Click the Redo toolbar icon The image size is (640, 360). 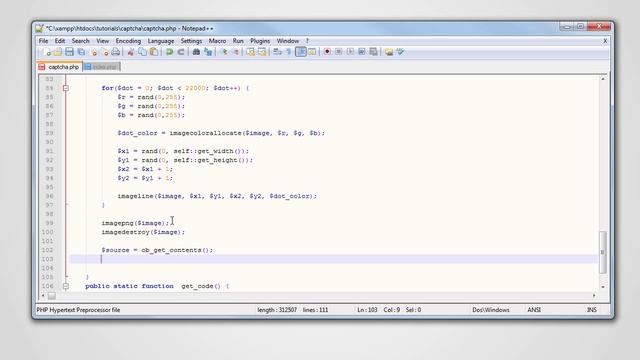tap(181, 52)
